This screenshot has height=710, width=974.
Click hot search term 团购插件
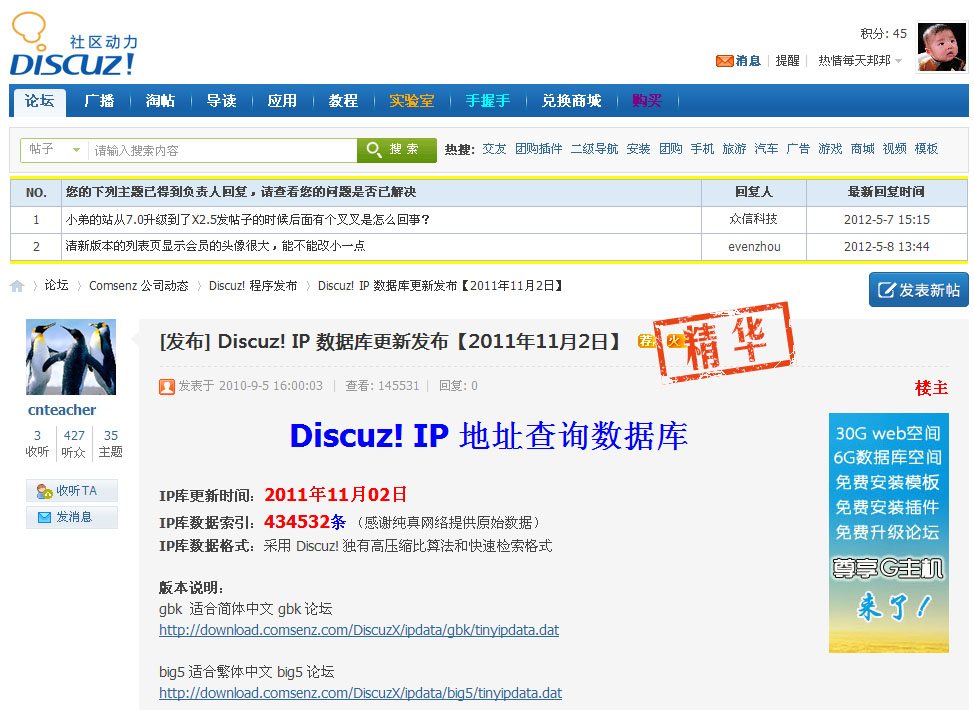539,149
